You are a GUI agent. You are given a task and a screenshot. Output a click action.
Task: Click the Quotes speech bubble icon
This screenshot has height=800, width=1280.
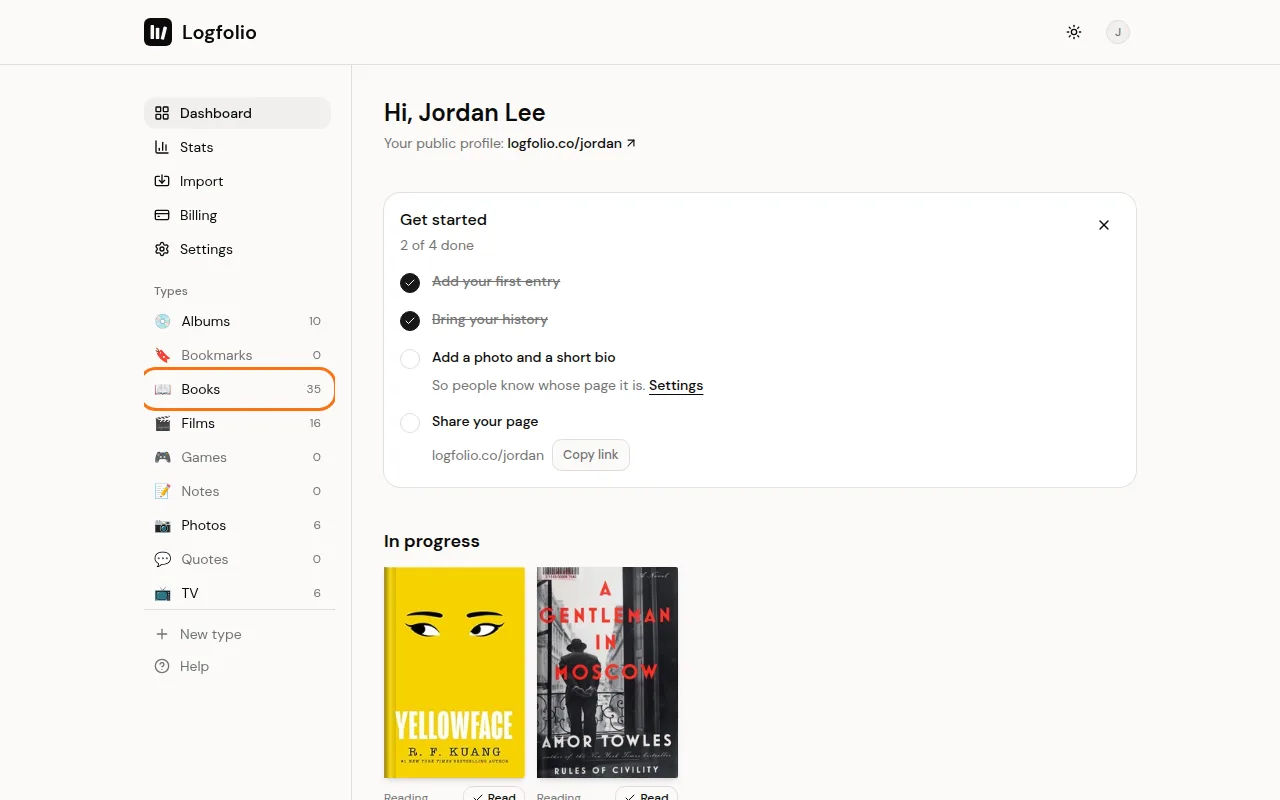point(162,559)
